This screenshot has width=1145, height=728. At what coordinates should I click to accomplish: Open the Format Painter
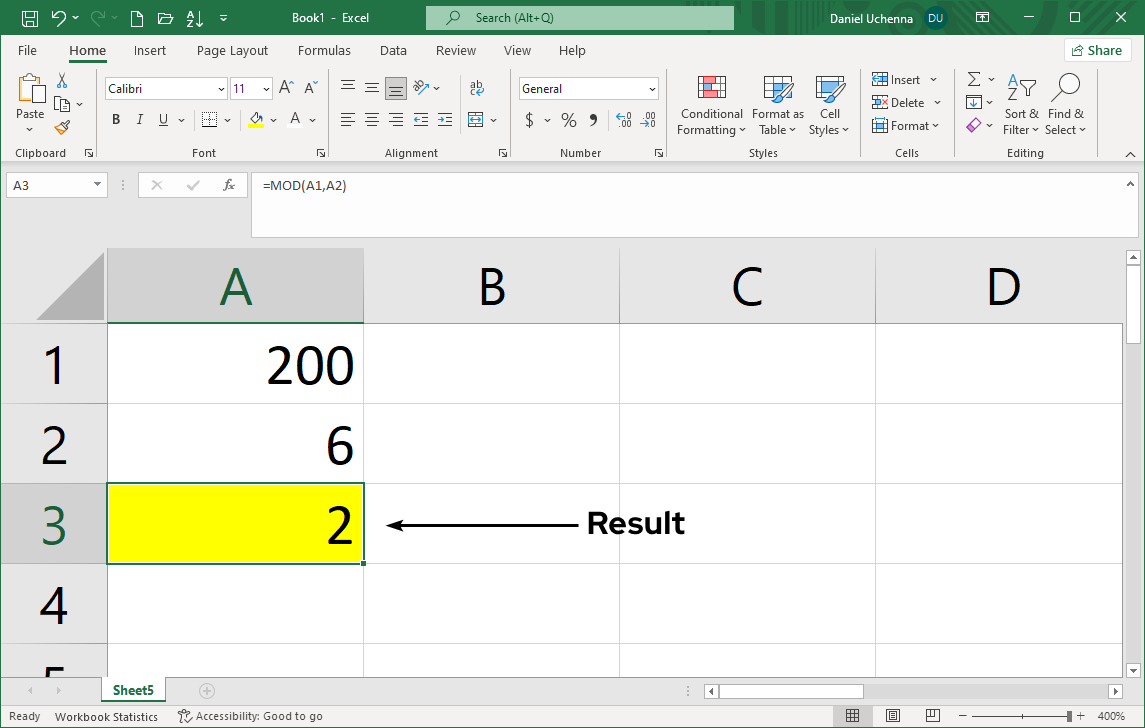pos(60,128)
